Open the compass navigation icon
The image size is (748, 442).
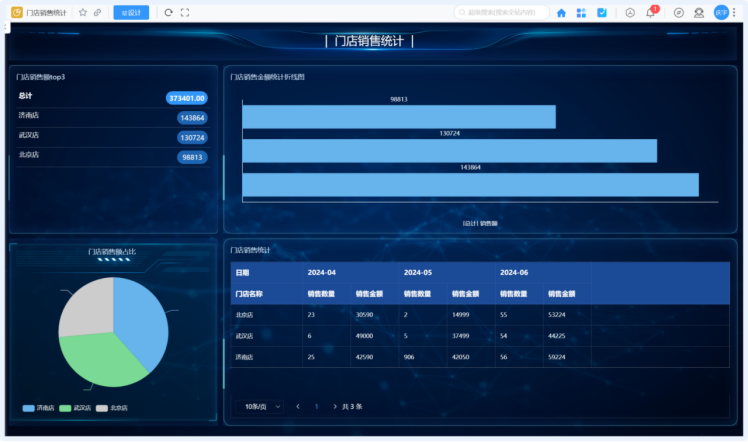tap(679, 13)
